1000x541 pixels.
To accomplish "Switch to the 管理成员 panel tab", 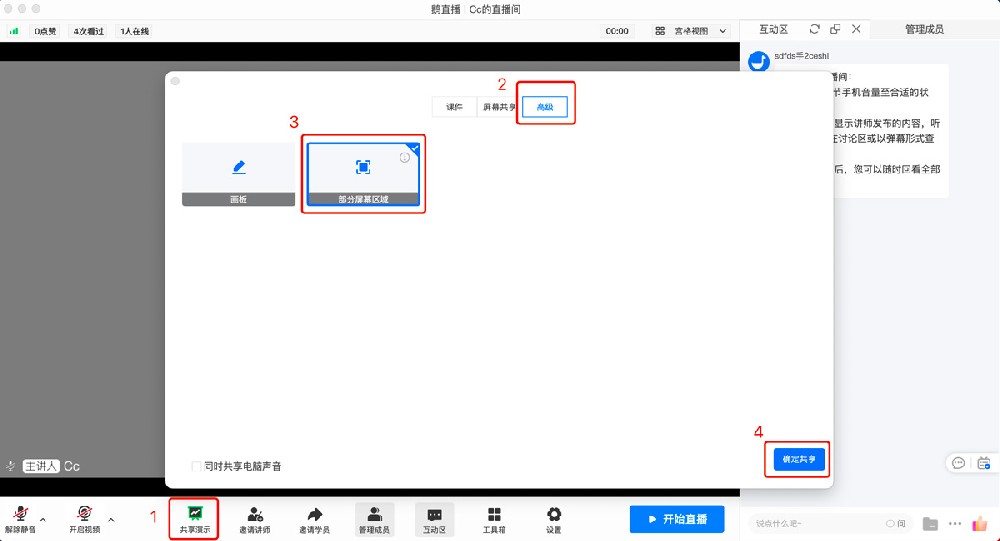I will [924, 29].
